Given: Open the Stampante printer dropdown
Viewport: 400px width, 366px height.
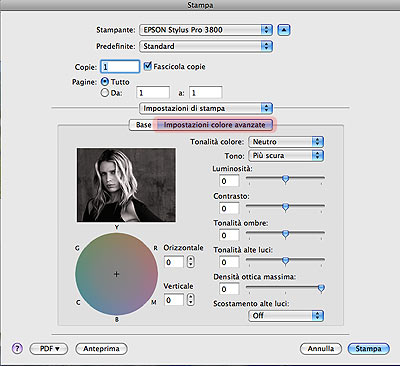Looking at the screenshot, I should (206, 30).
